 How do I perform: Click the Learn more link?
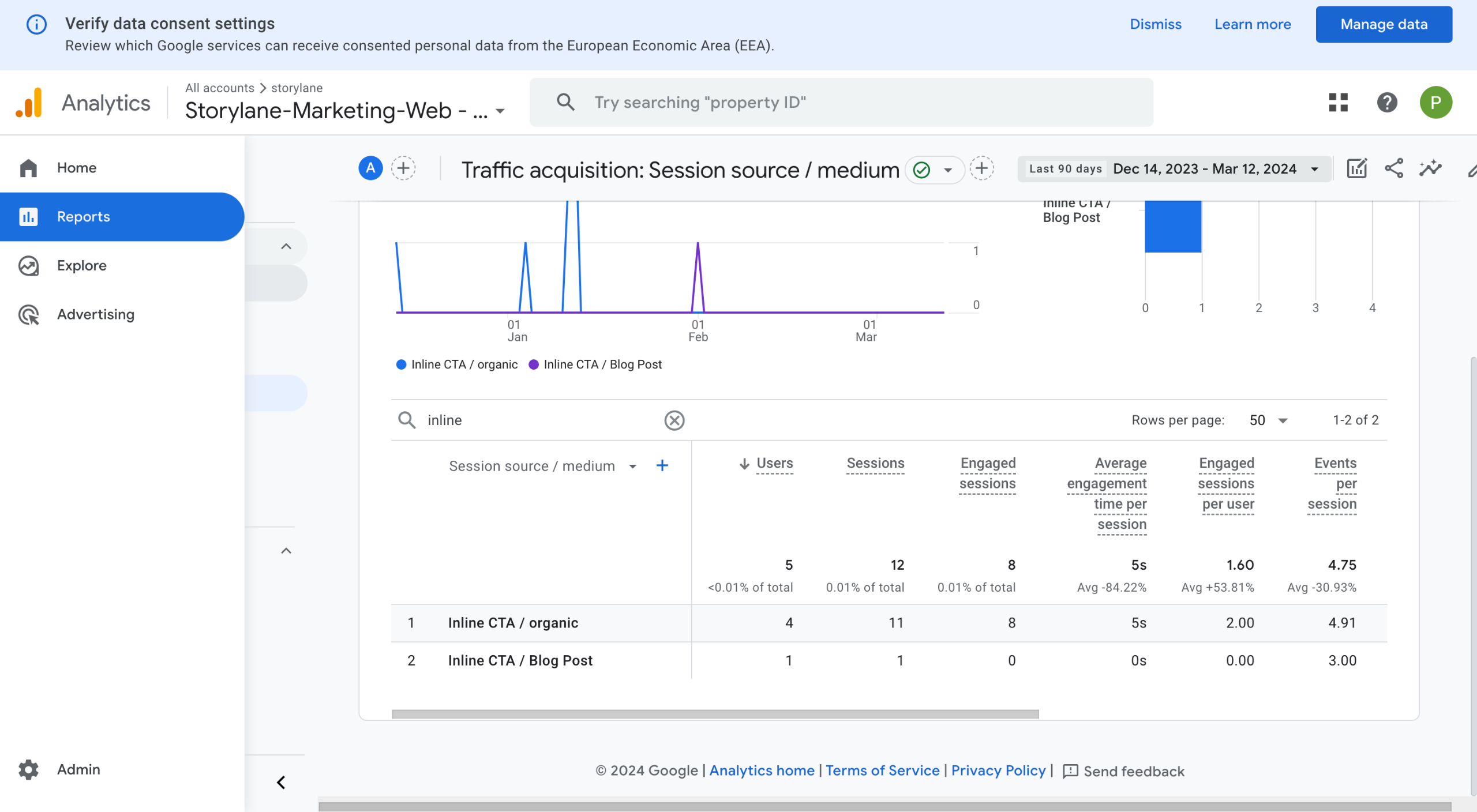(x=1253, y=24)
